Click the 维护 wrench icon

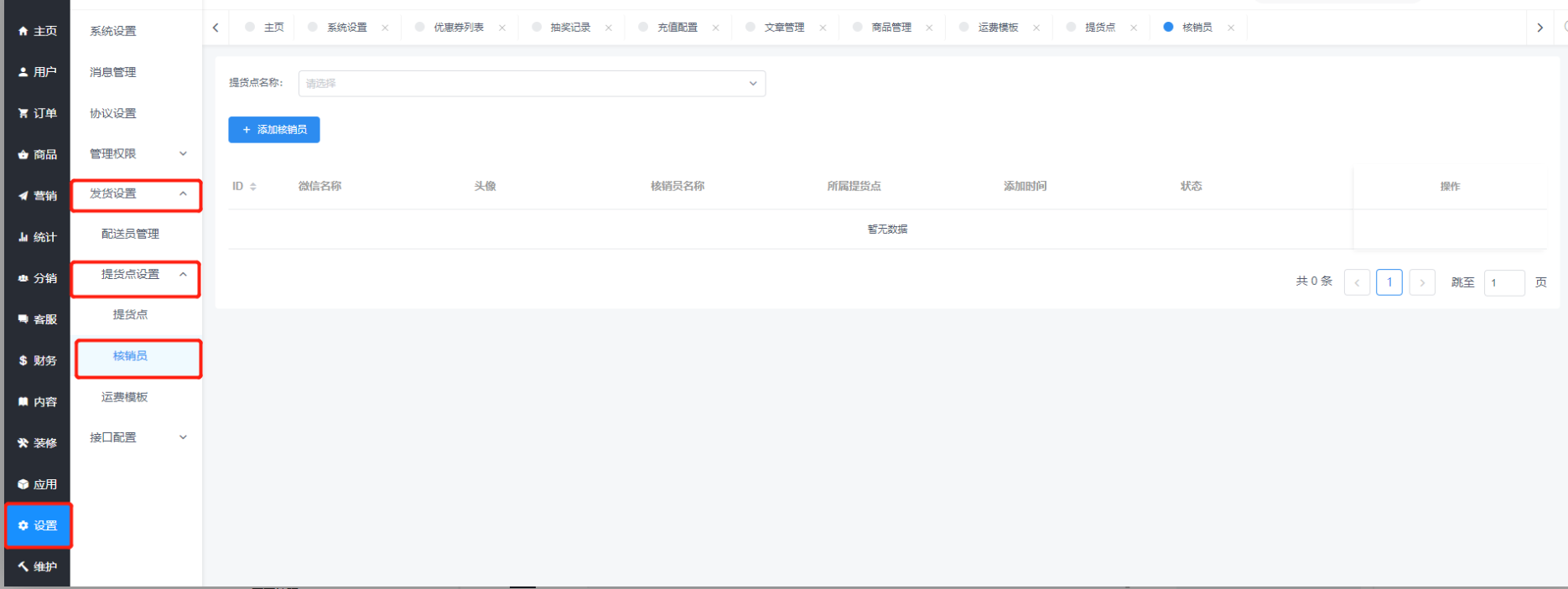click(23, 566)
